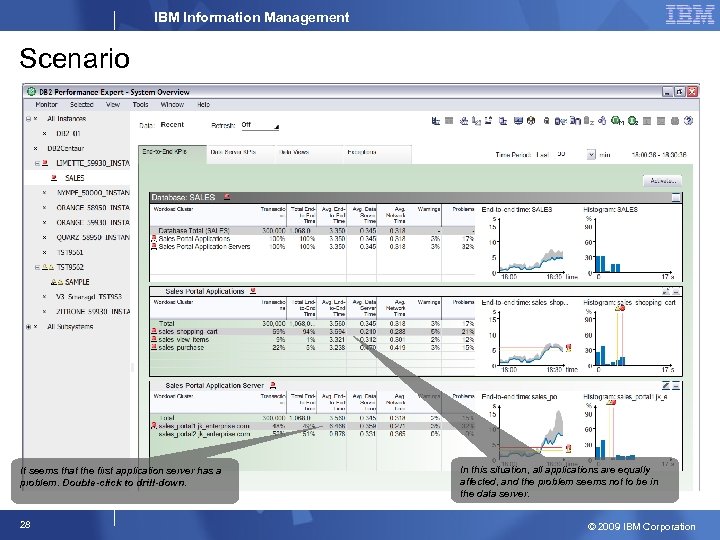The height and width of the screenshot is (540, 720).
Task: Click the alert icon of sales_shopping_cart row
Action: (154, 331)
